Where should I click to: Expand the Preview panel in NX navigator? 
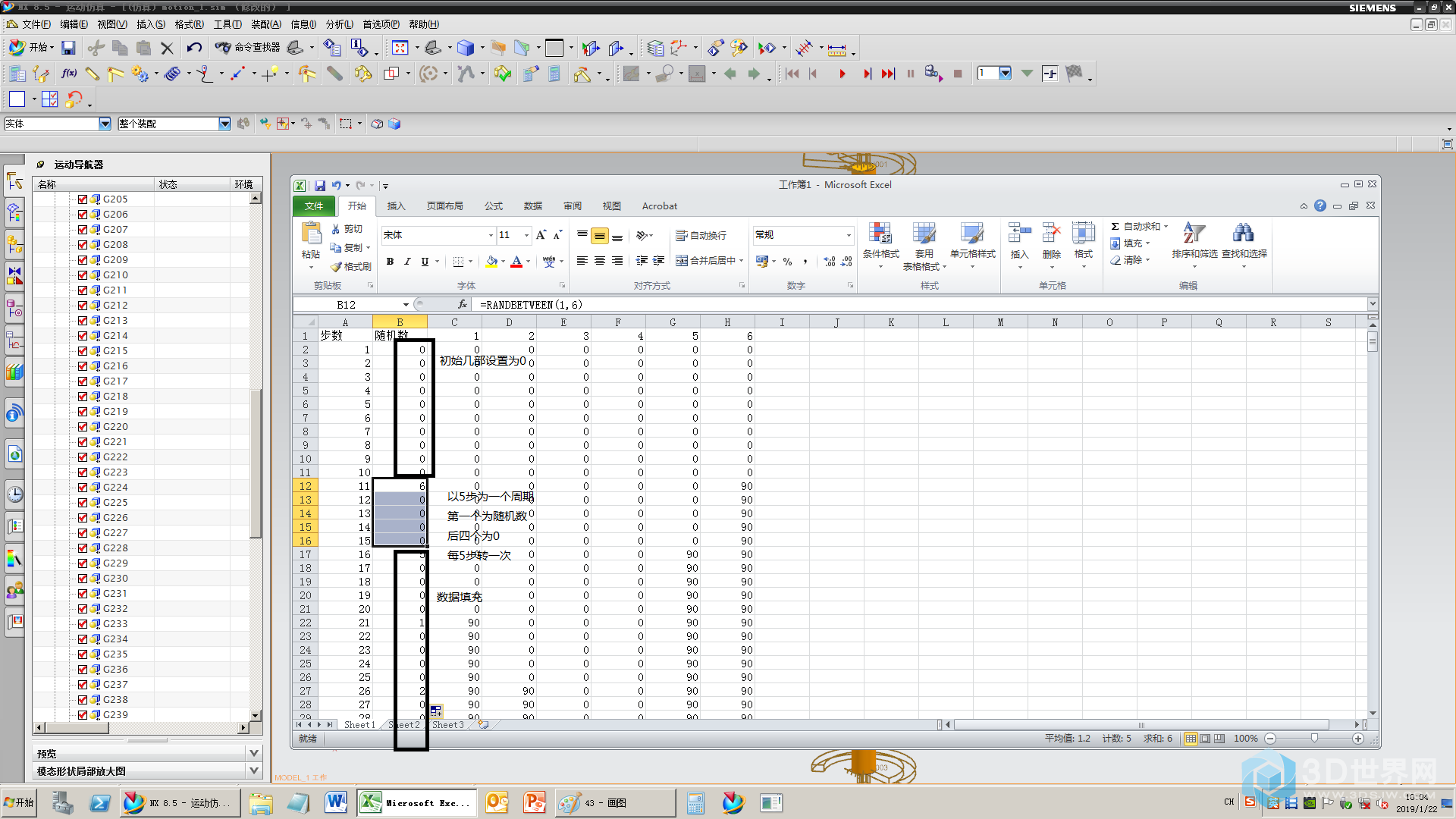254,753
